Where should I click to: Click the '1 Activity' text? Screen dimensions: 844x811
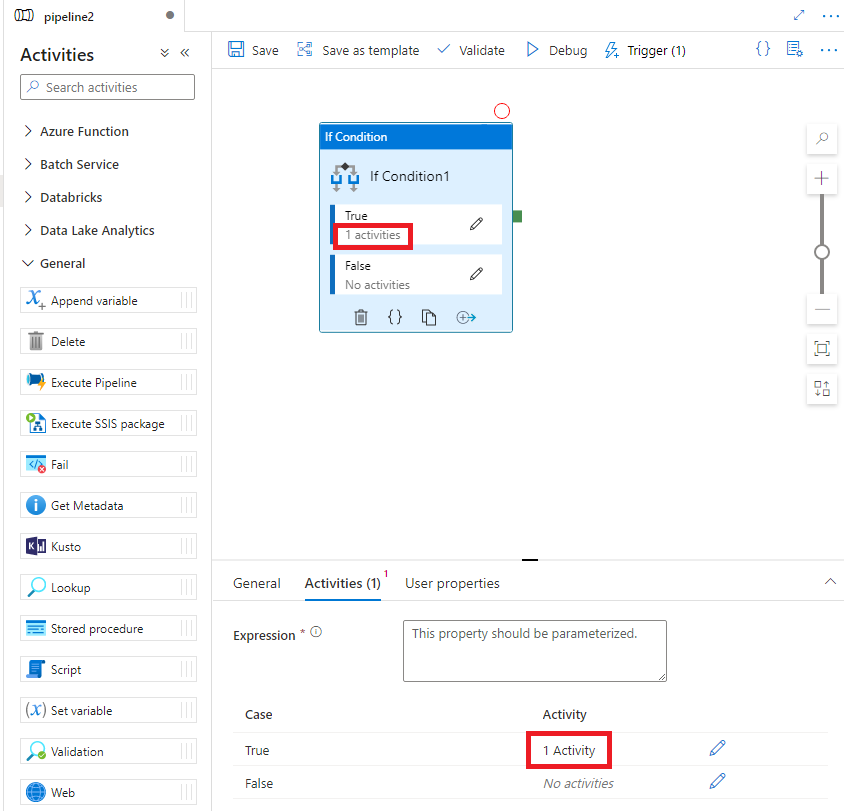[x=569, y=750]
